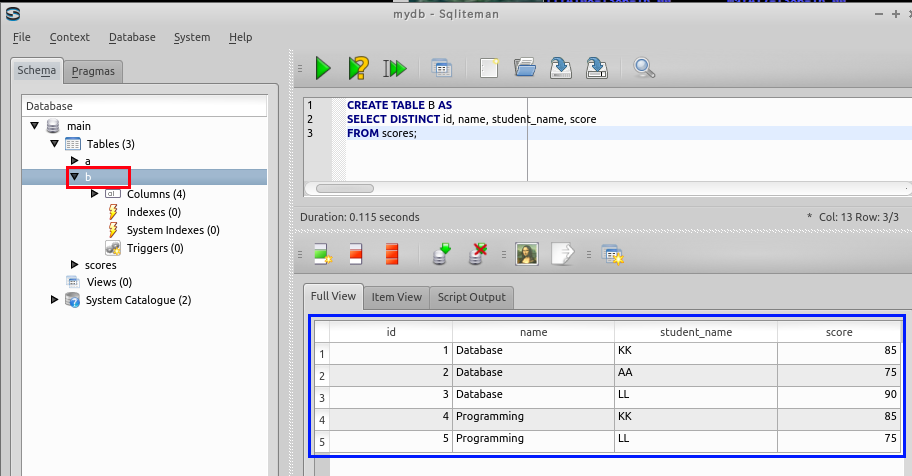Switch to the Item View tab
The height and width of the screenshot is (476, 912).
point(397,297)
